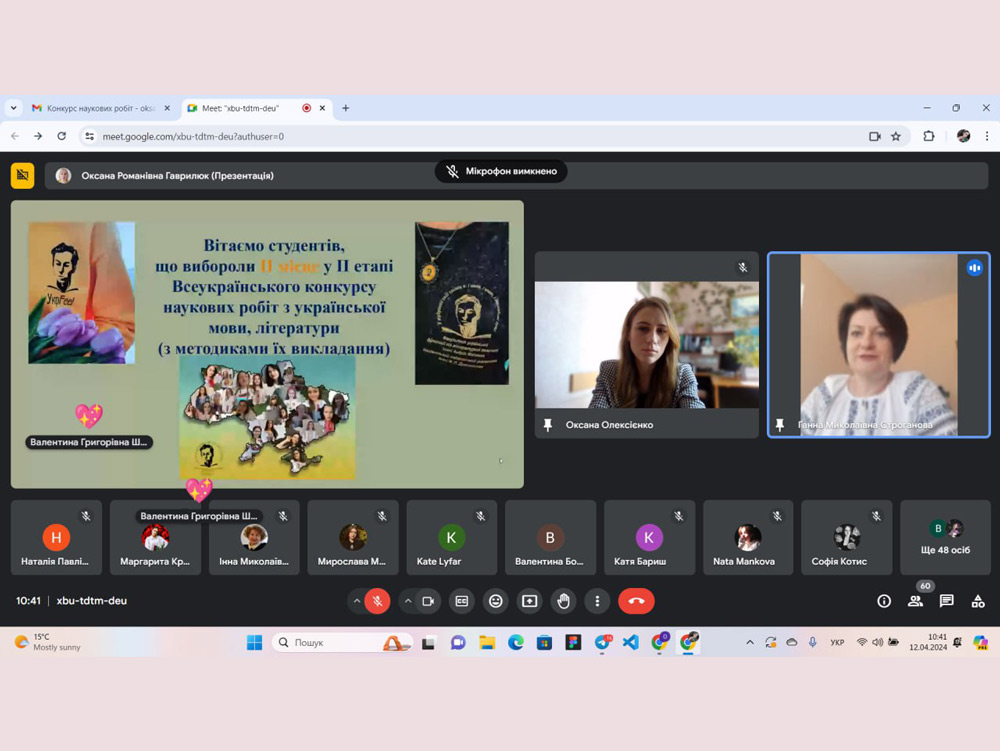Expand the audio settings arrow beside microphone
The image size is (1000, 751).
point(356,601)
